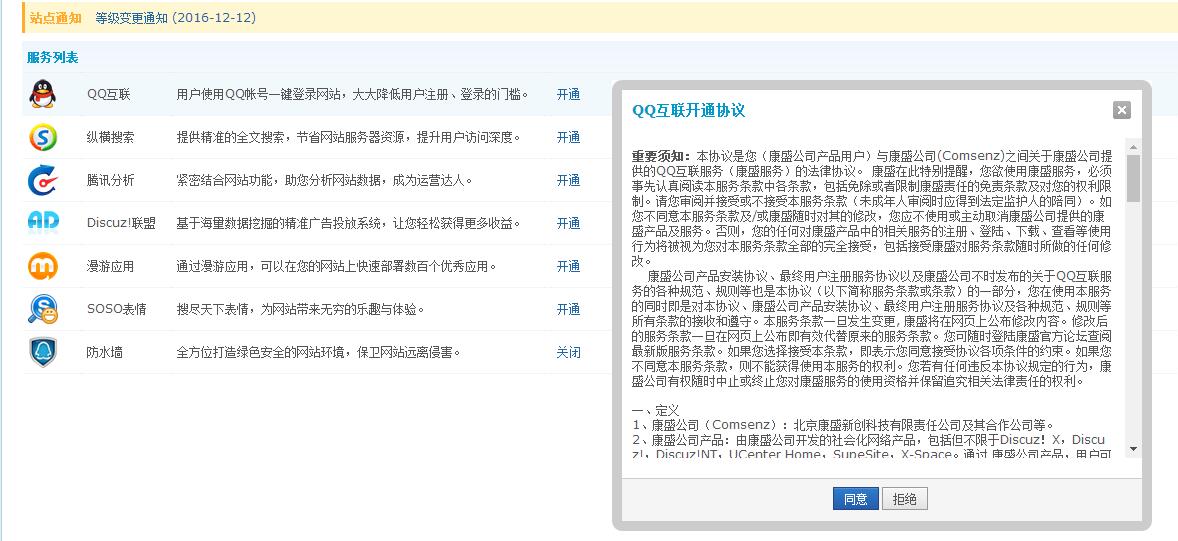Click the agreement scrollbar up arrow
Viewport: 1178px width, 541px height.
tap(1134, 147)
